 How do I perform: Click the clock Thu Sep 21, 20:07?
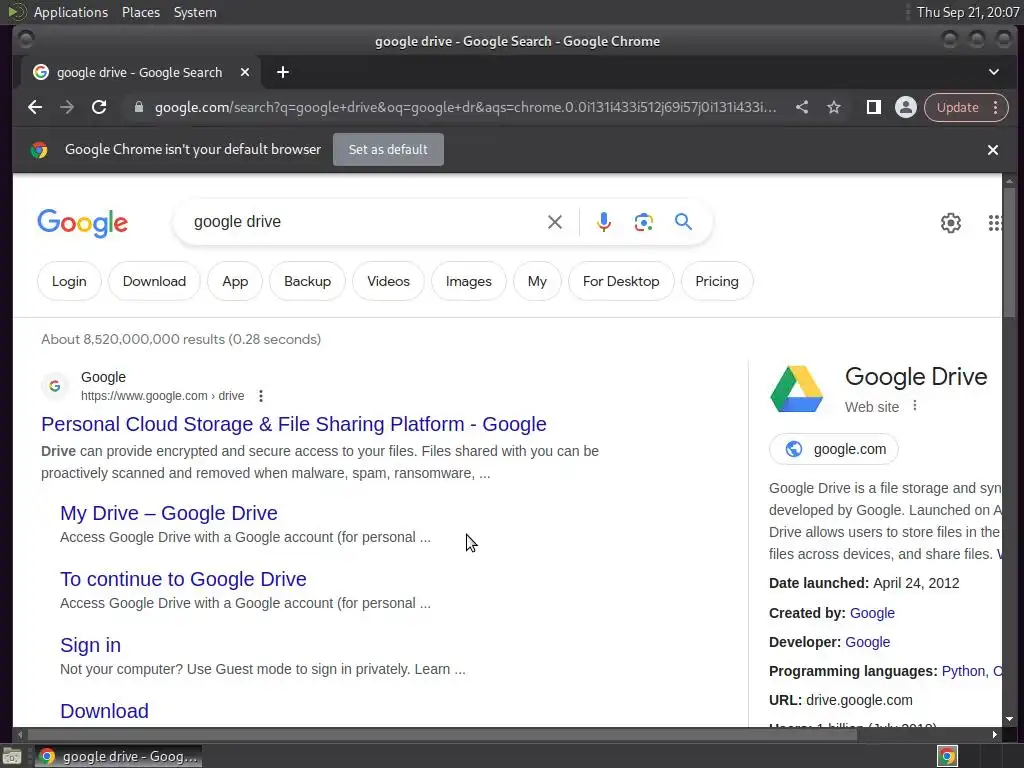(x=967, y=12)
